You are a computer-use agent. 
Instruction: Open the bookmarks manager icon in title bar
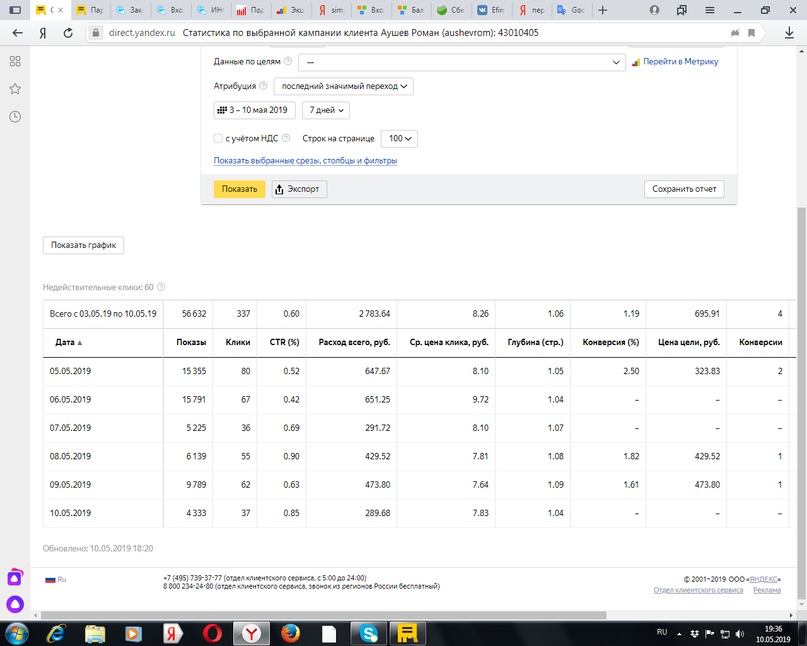[x=682, y=10]
